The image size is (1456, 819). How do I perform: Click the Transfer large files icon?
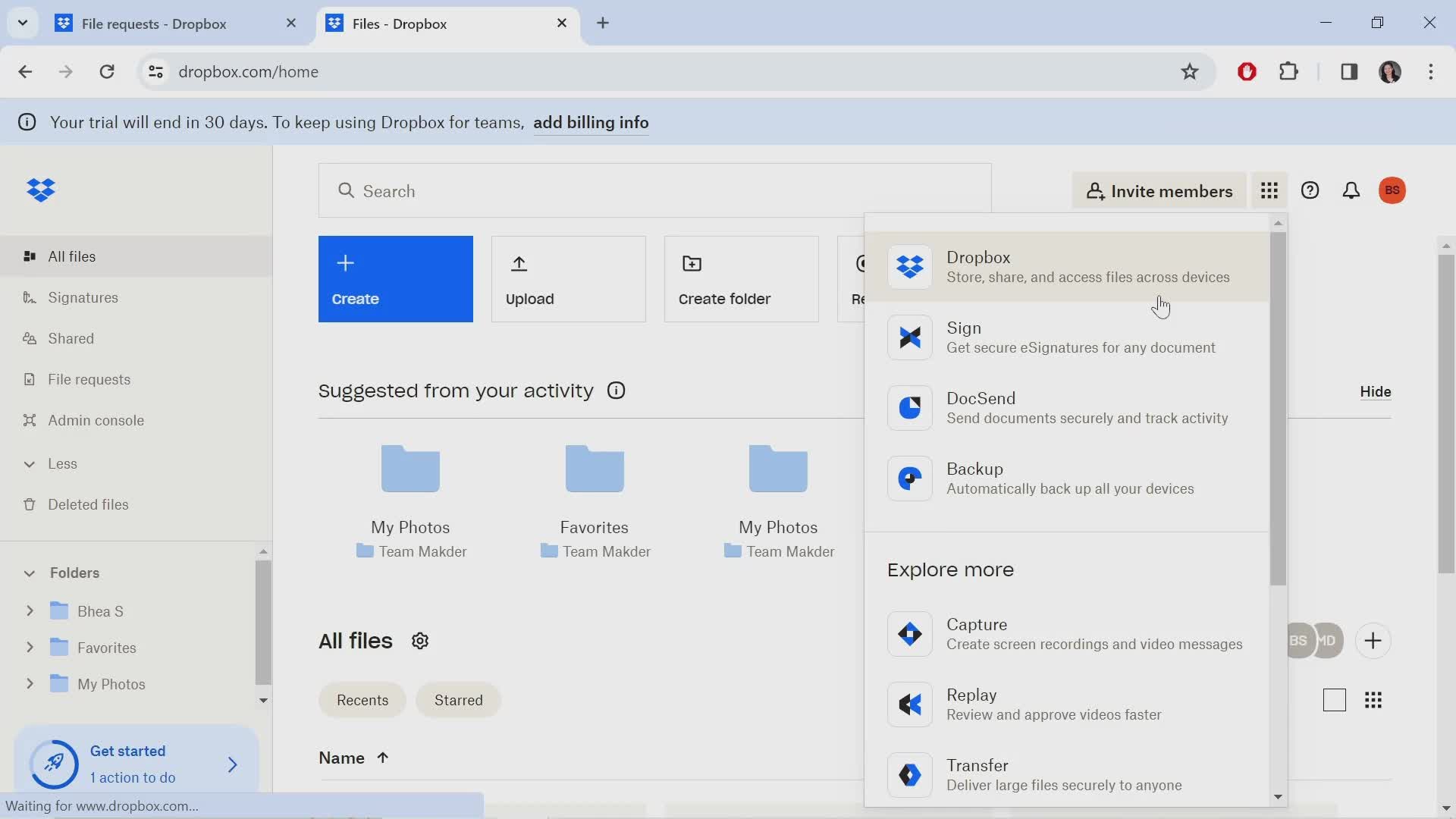[909, 774]
